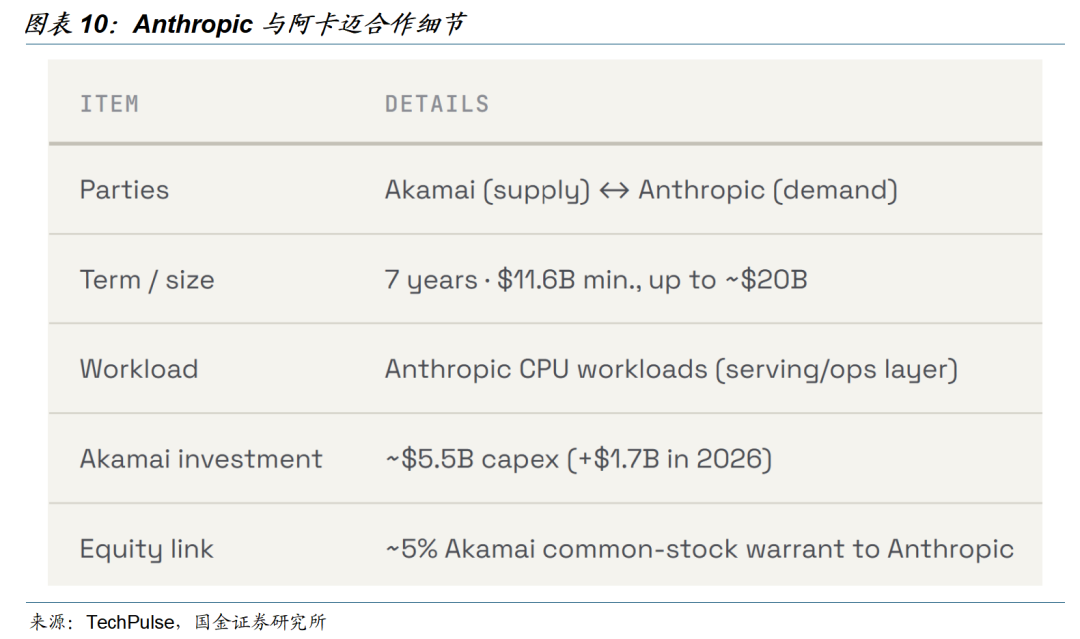The width and height of the screenshot is (1080, 639).
Task: Click the double-headed arrow between parties
Action: click(x=614, y=191)
